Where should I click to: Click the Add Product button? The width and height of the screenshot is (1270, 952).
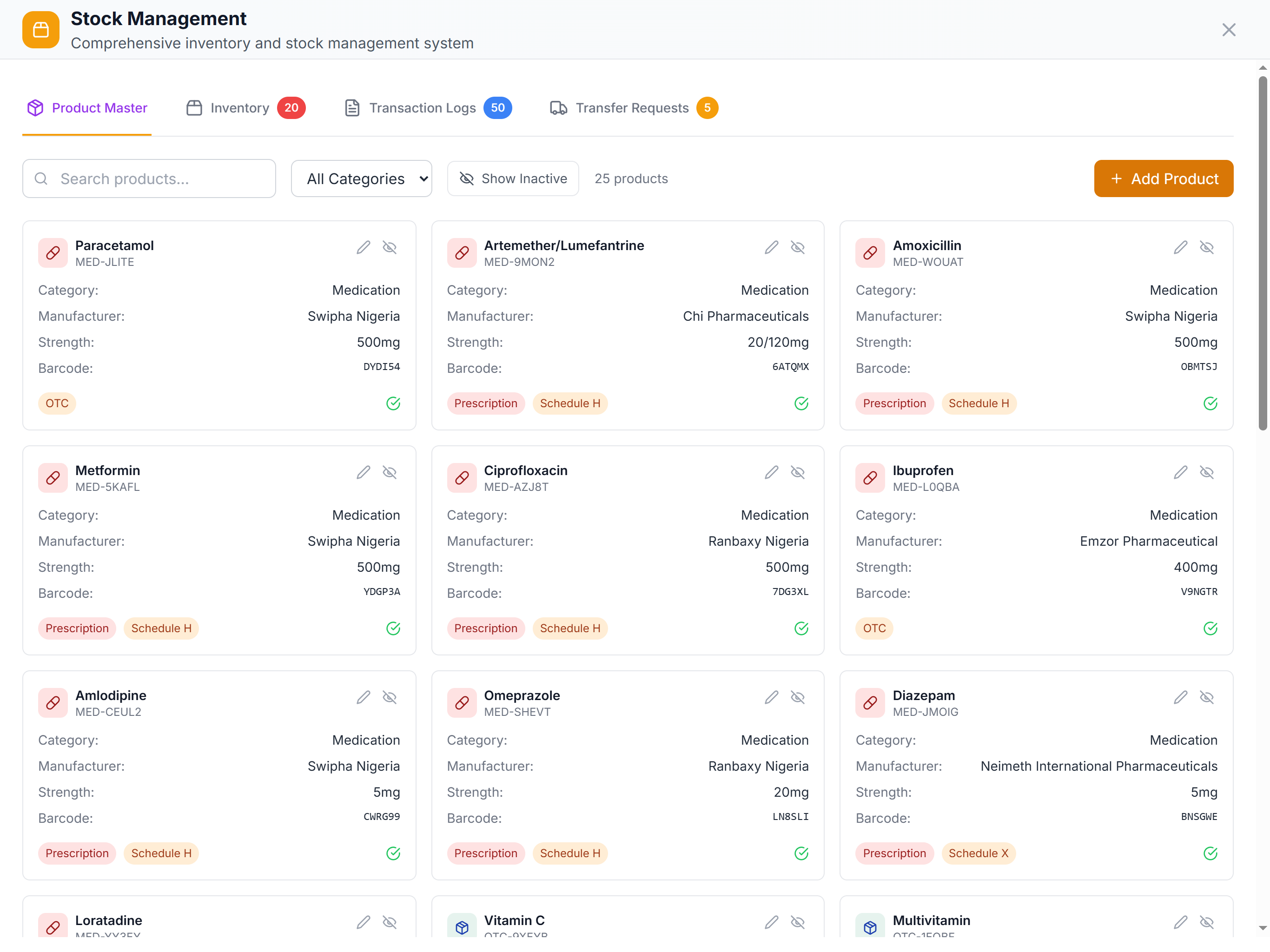[x=1163, y=178]
